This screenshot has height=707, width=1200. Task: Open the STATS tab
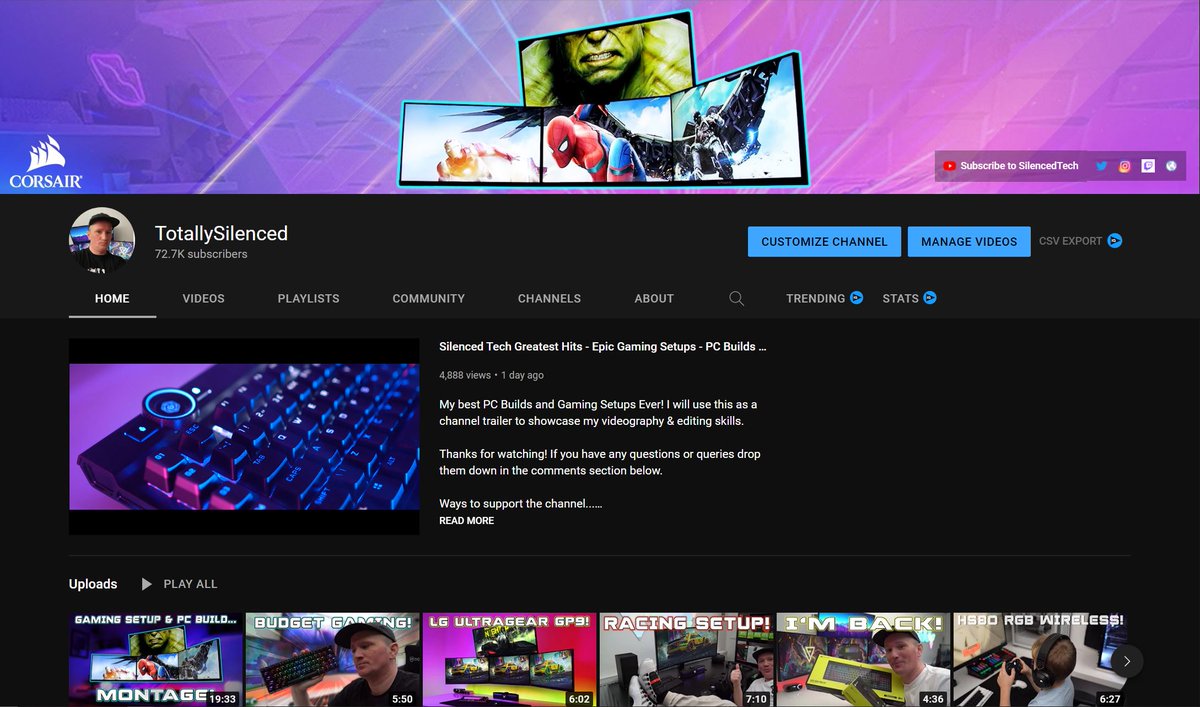[909, 298]
